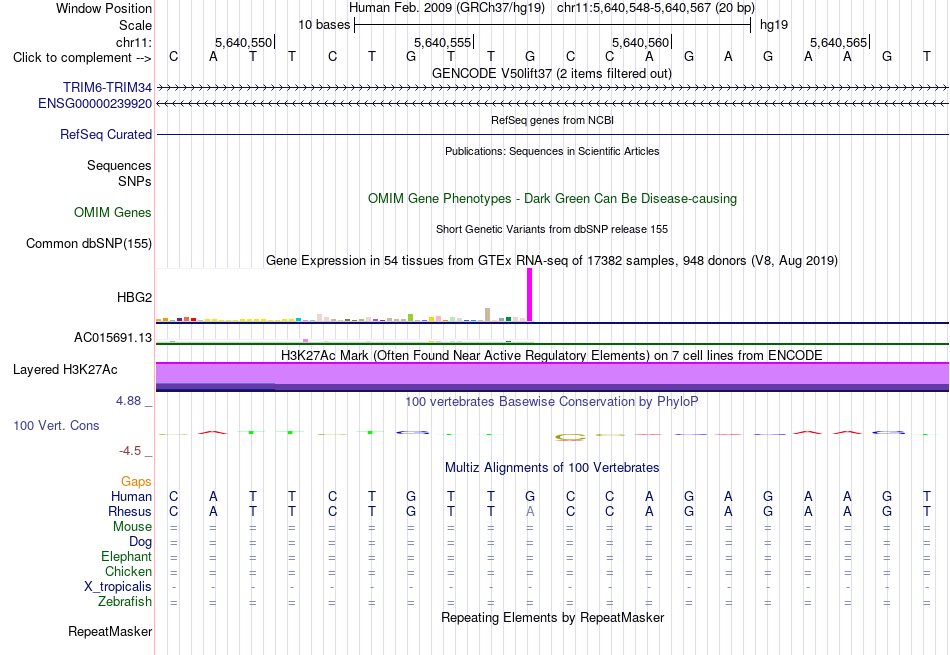Click the AC015691.13 expression label
The height and width of the screenshot is (655, 950).
tap(113, 337)
